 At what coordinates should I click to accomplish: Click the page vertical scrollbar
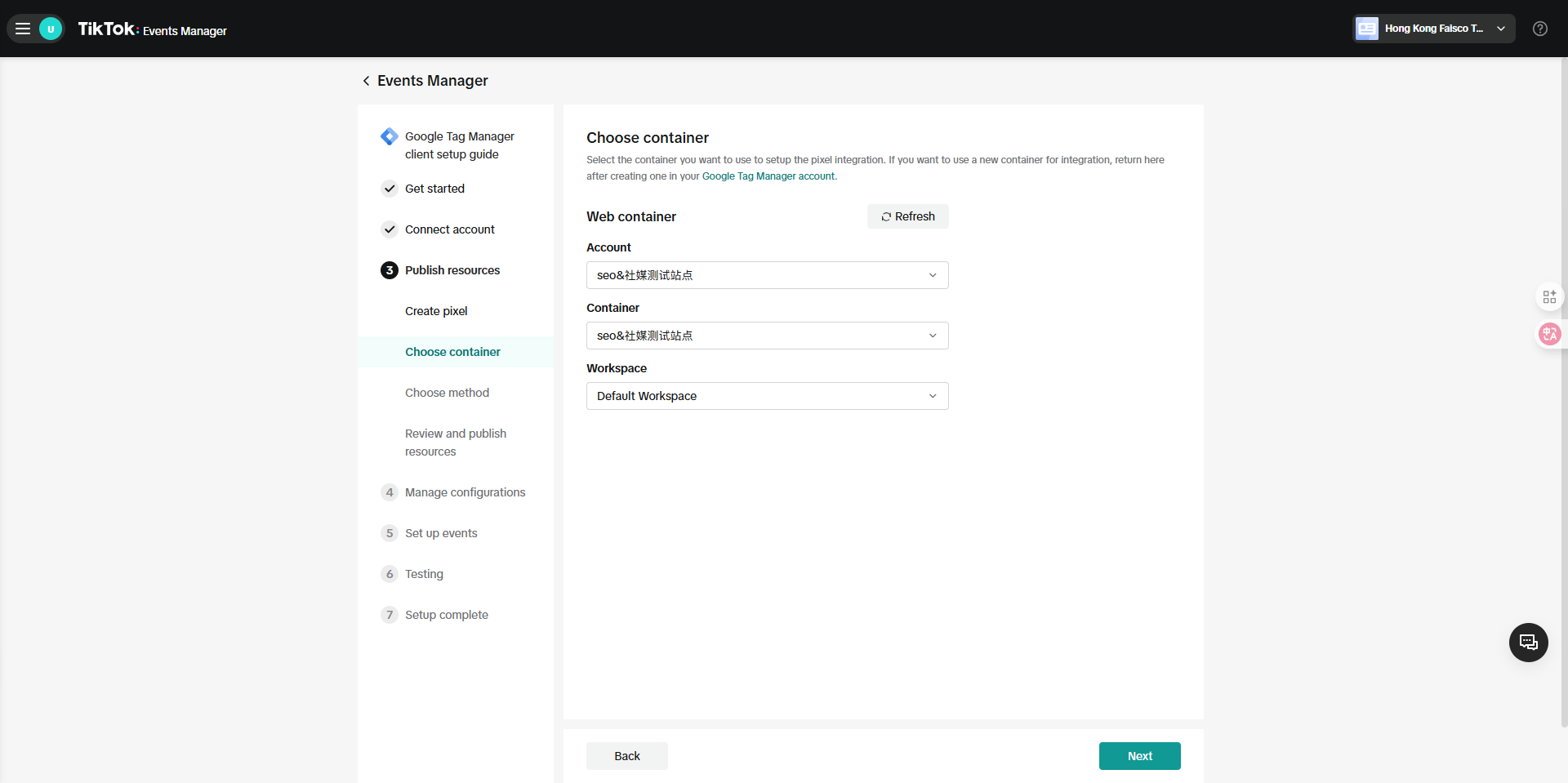pyautogui.click(x=1563, y=392)
